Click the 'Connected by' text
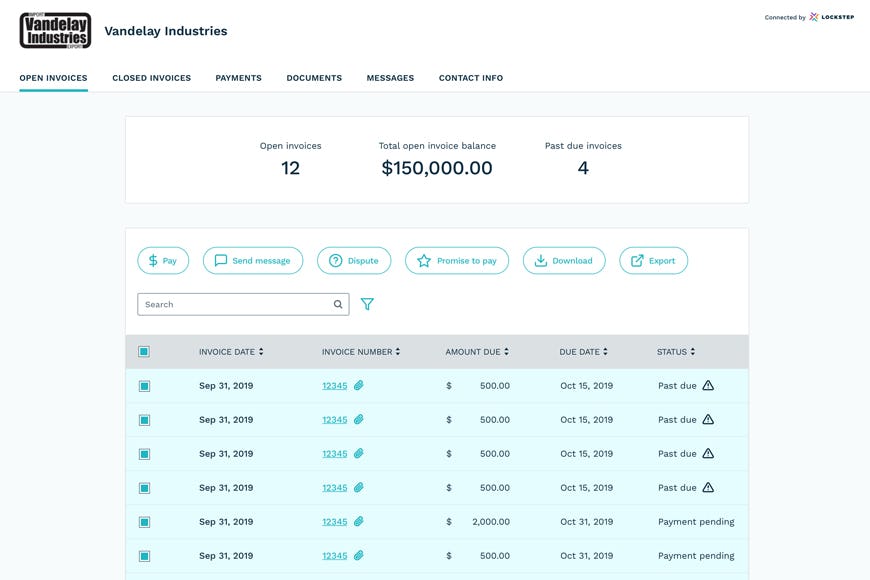This screenshot has width=870, height=580. tap(785, 18)
